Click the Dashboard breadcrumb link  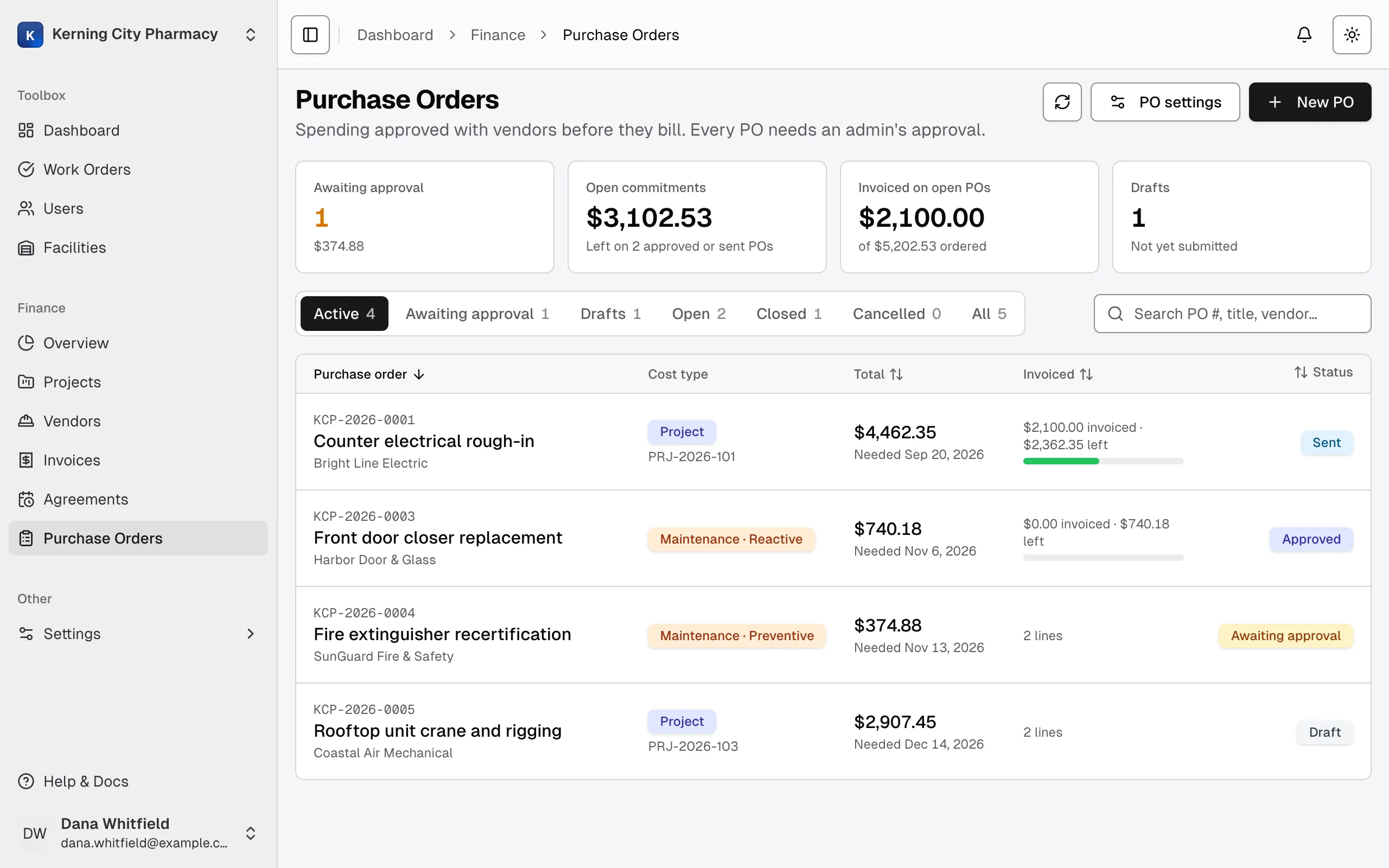coord(395,35)
